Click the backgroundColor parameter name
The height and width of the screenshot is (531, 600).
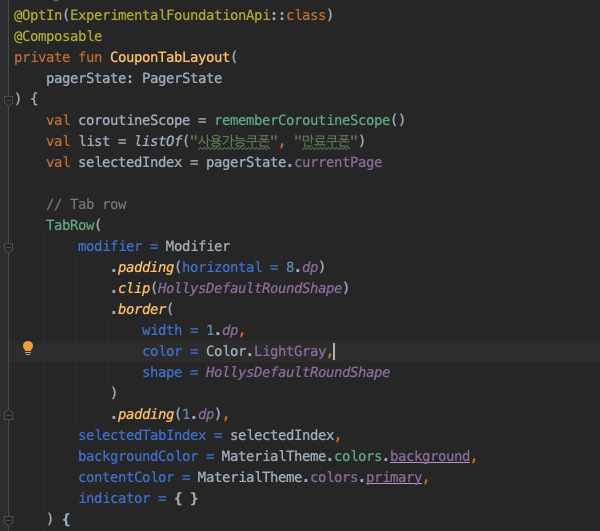tap(138, 456)
